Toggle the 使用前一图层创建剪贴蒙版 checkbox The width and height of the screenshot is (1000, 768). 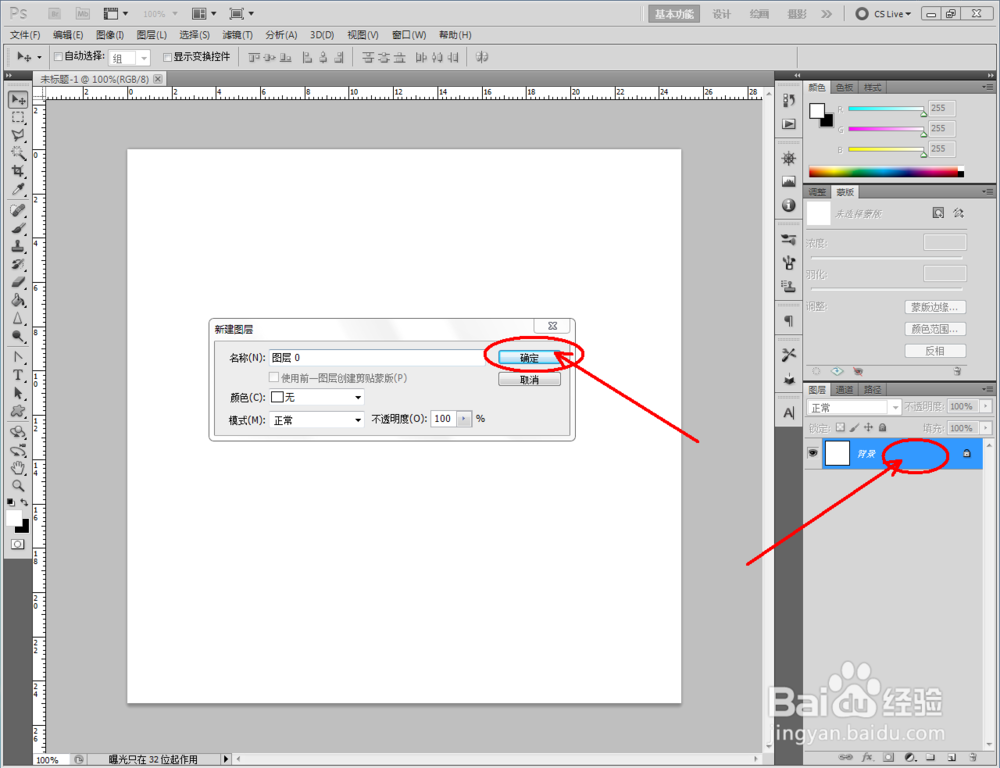(275, 376)
